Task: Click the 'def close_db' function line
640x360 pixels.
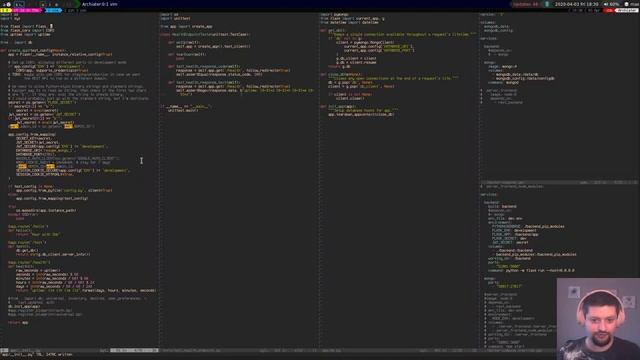Action: pos(341,75)
